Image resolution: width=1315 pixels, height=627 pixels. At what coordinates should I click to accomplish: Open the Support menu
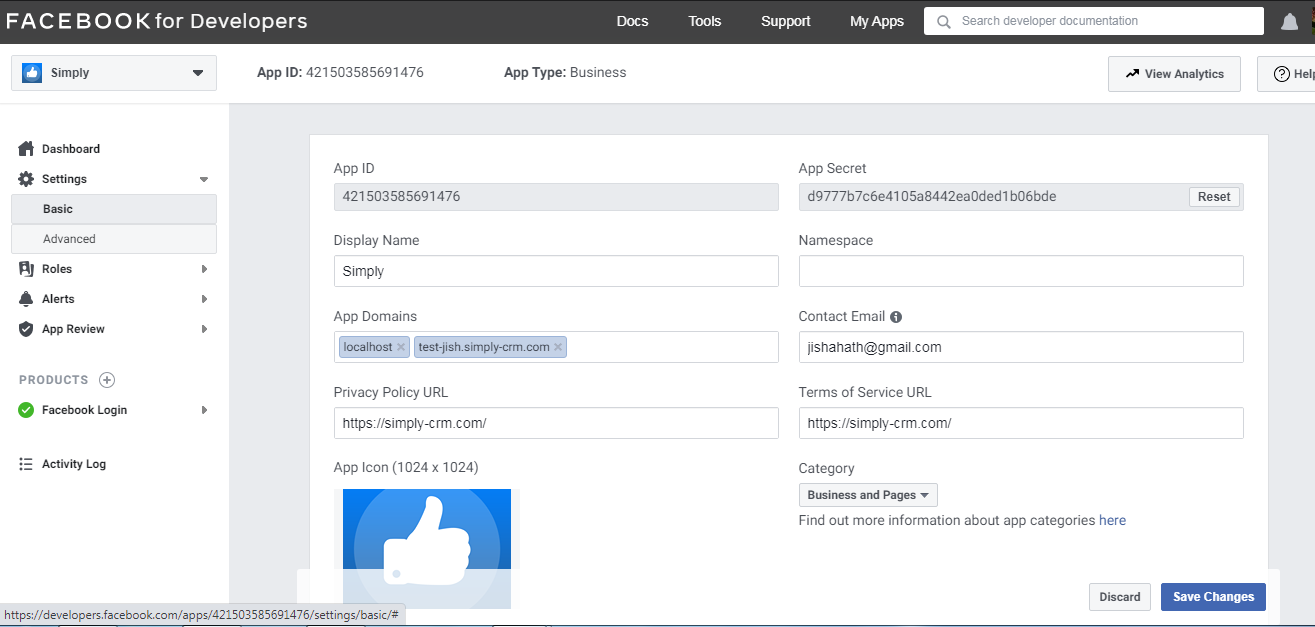786,21
